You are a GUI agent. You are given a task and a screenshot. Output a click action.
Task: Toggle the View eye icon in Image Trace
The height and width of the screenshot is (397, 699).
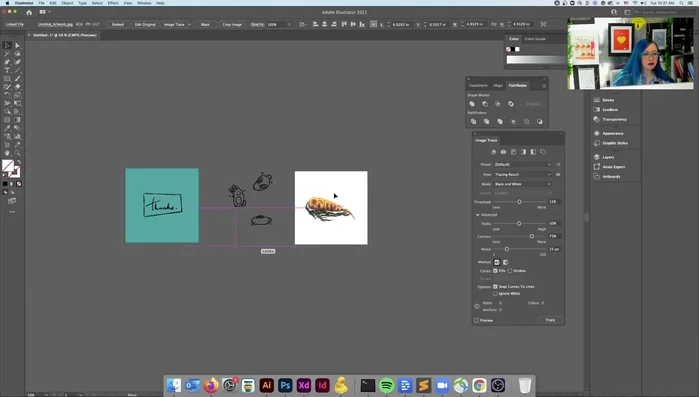click(x=558, y=175)
